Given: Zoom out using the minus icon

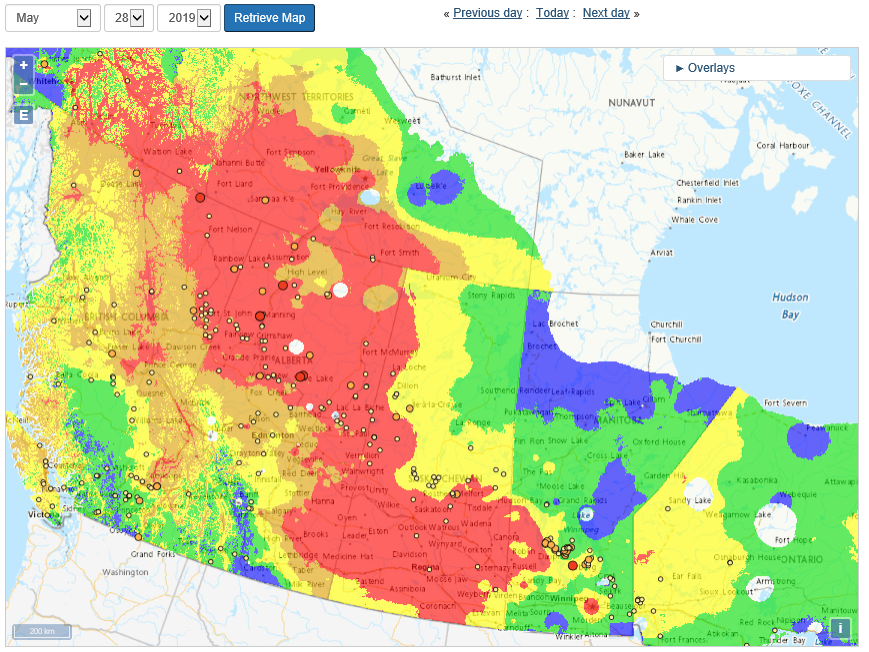Looking at the screenshot, I should [23, 84].
